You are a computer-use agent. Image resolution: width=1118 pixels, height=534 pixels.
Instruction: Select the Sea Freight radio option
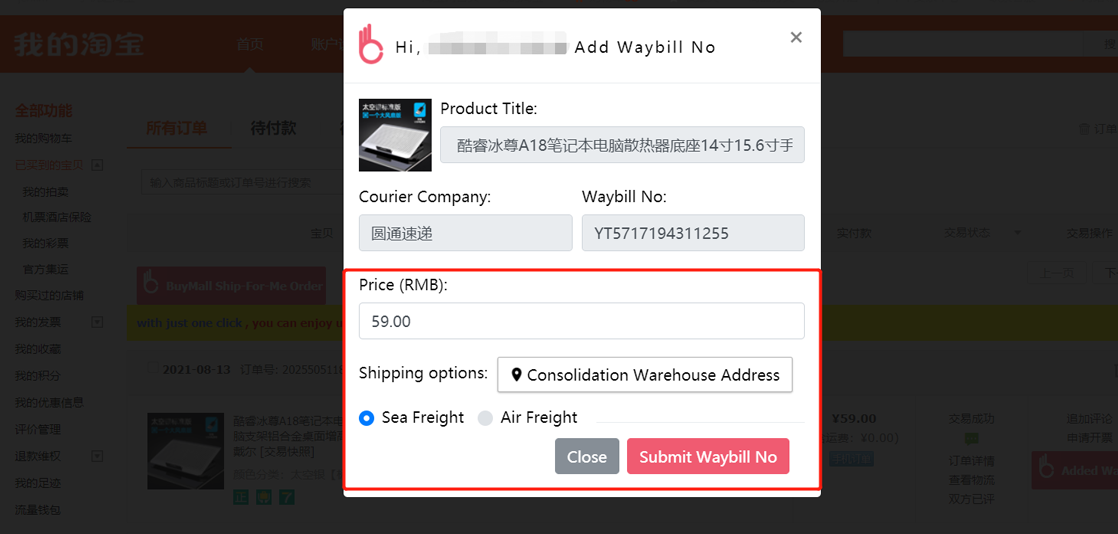366,418
